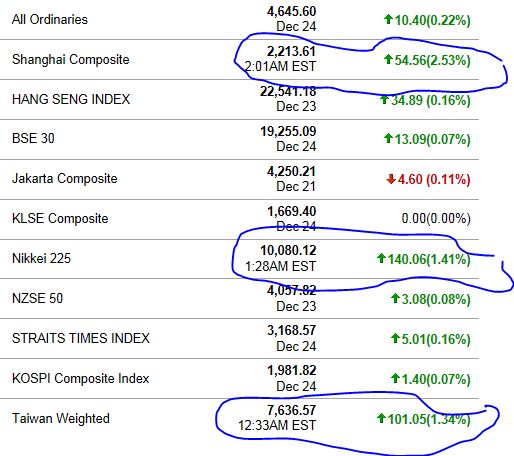Screen dimensions: 514x456
Task: Click the red down arrow for Jakarta Composite
Action: [x=391, y=179]
